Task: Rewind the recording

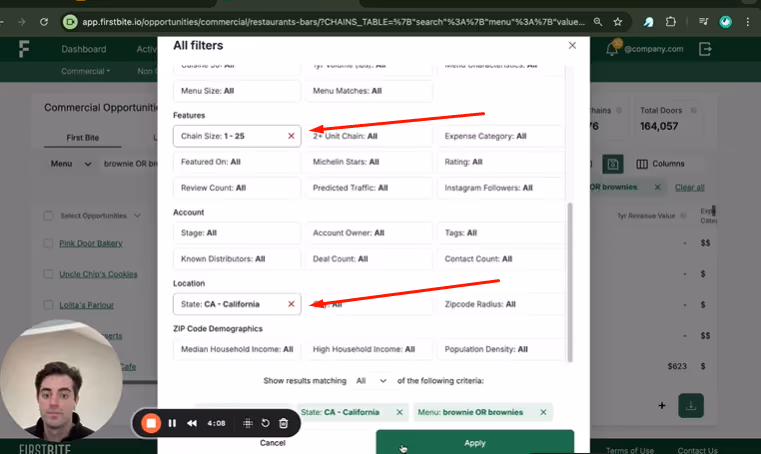Action: (x=192, y=423)
